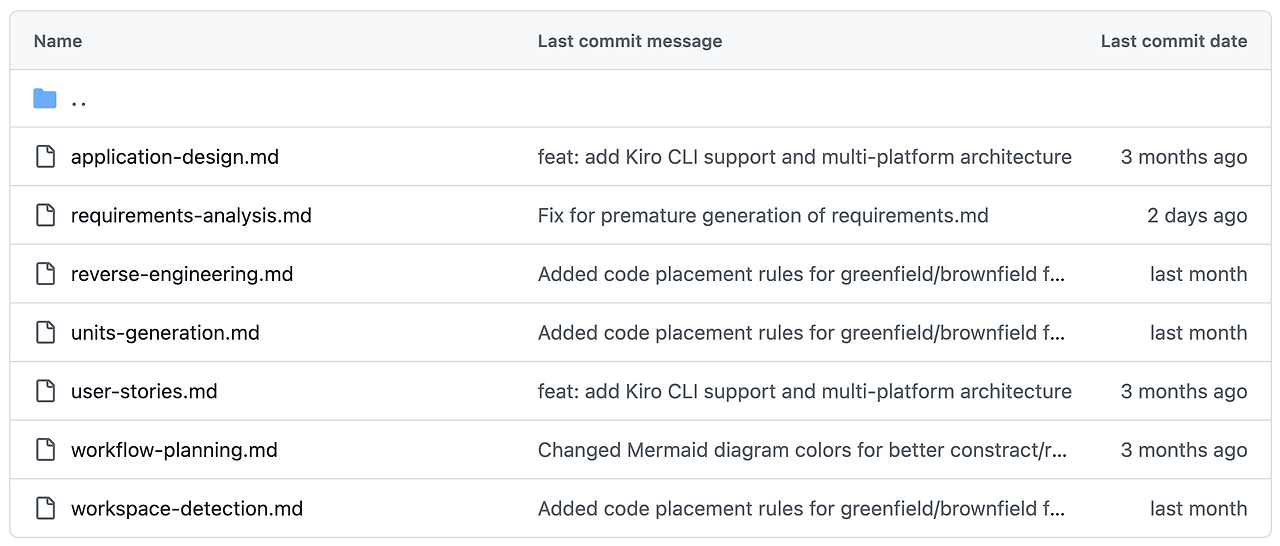Open commit 'Fix for premature generation of requirements.md'

[x=763, y=215]
